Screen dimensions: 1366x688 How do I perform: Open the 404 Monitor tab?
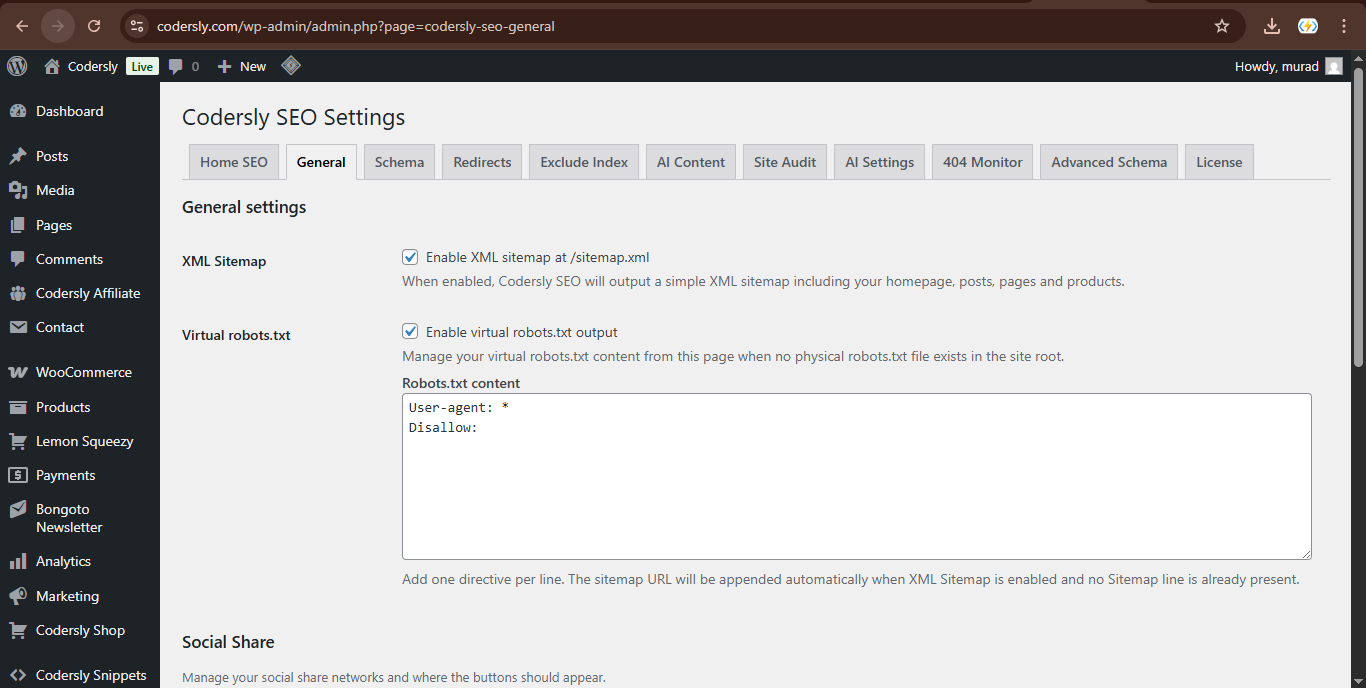tap(982, 161)
